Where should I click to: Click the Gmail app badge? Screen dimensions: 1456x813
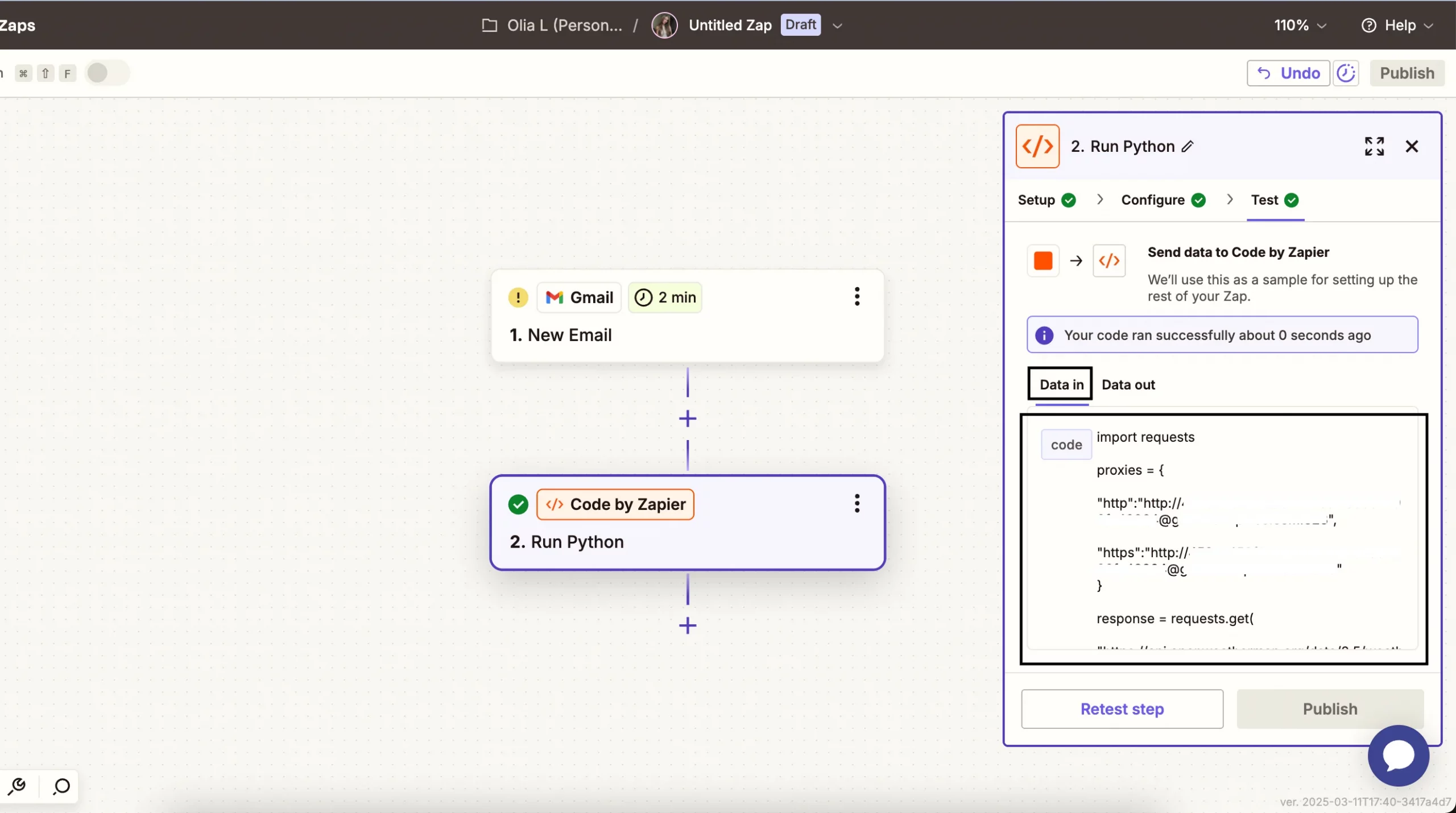579,297
